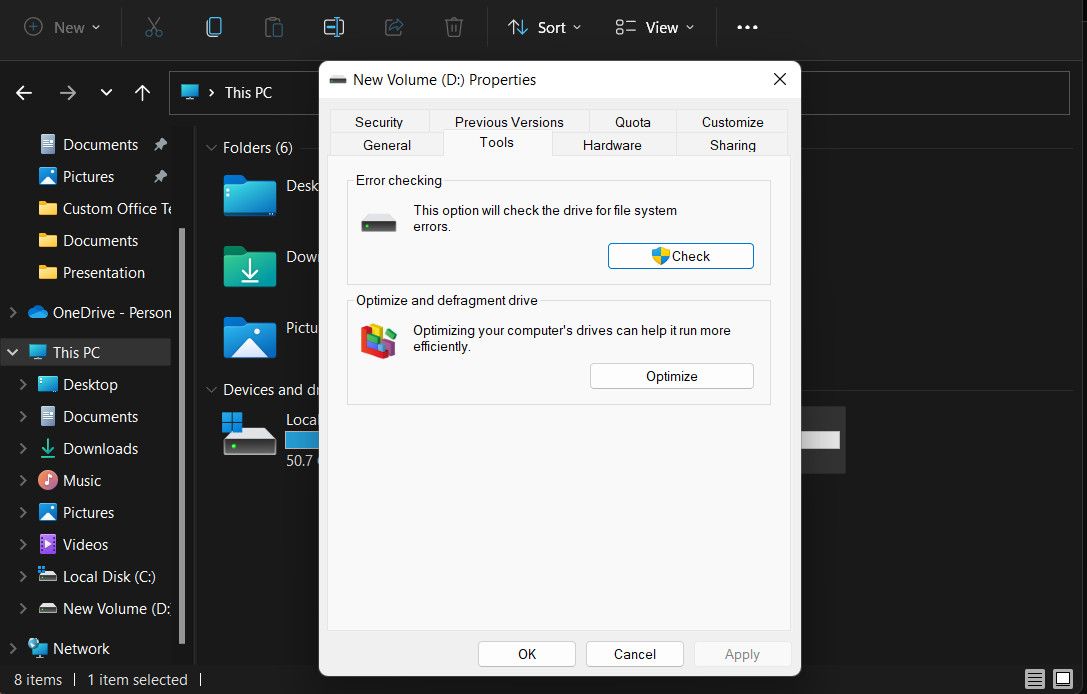This screenshot has height=694, width=1087.
Task: Switch to the Previous Versions tab
Action: (509, 122)
